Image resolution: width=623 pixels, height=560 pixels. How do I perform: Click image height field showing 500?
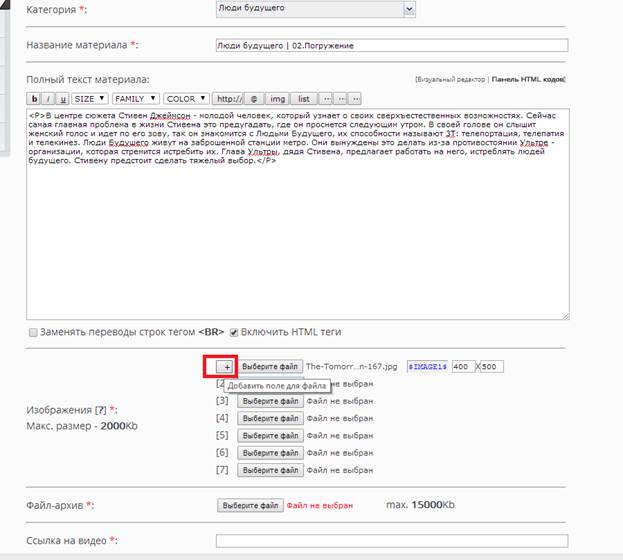click(x=492, y=366)
